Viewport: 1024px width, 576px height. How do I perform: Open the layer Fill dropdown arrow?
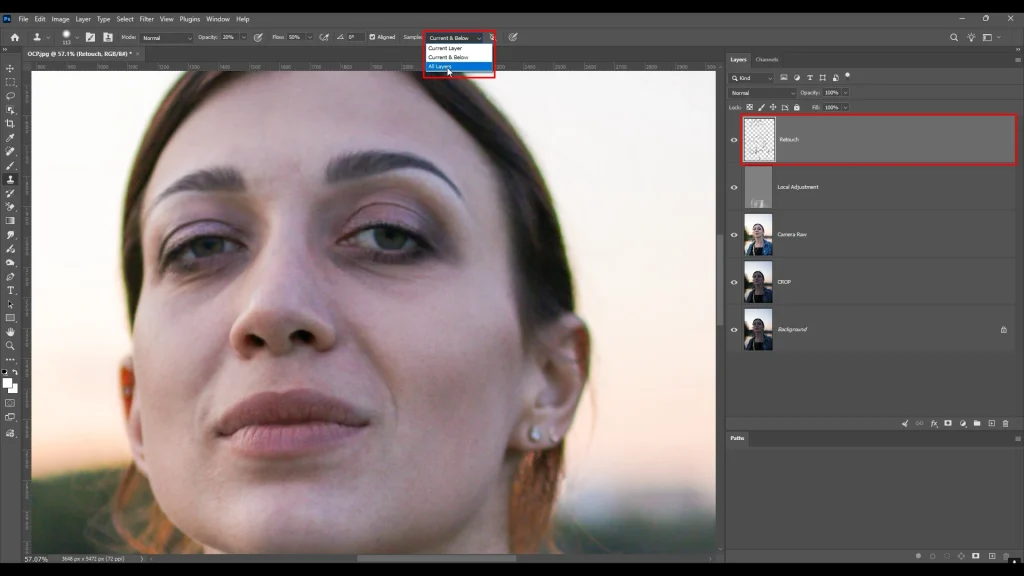click(x=845, y=107)
